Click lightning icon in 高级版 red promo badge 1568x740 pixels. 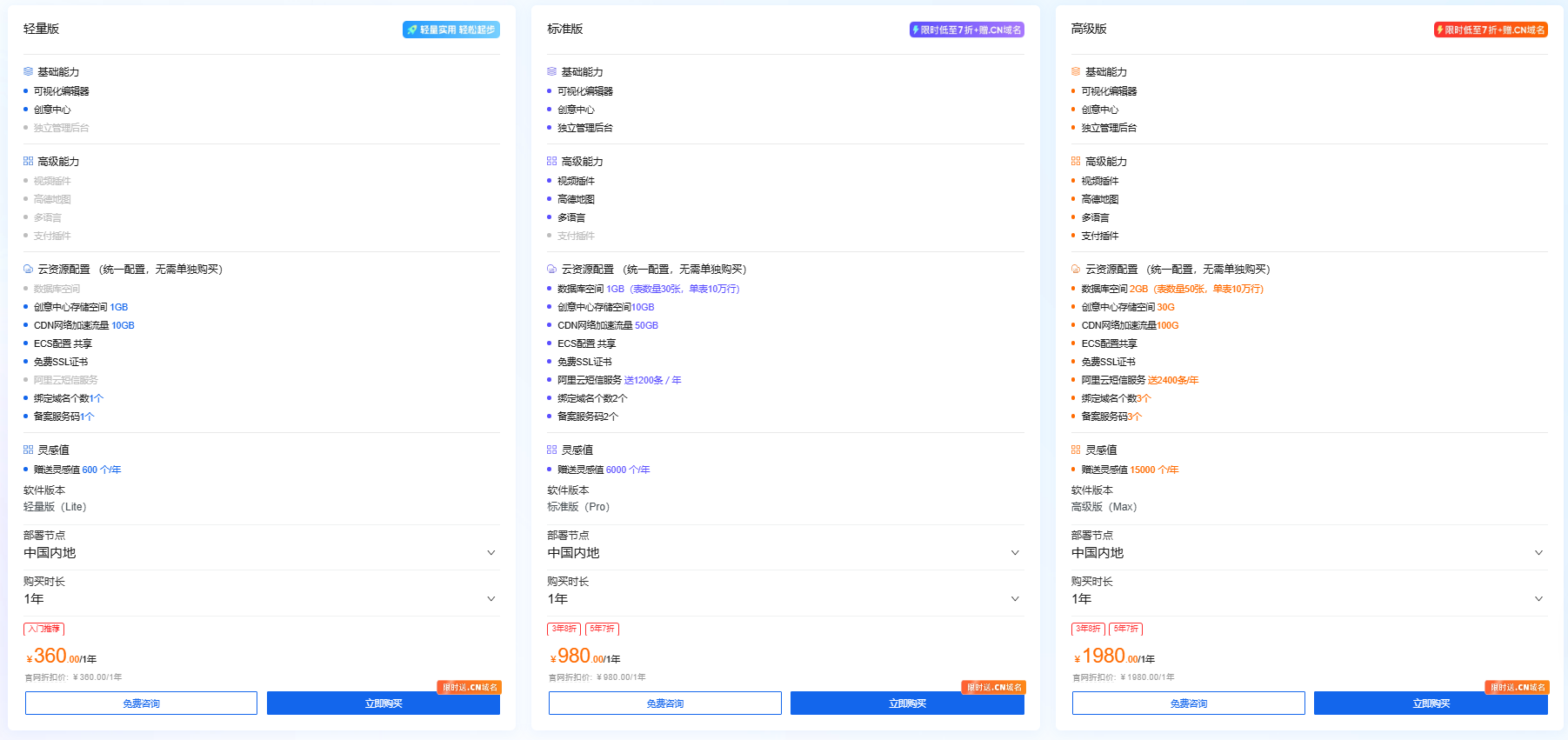tap(1440, 30)
